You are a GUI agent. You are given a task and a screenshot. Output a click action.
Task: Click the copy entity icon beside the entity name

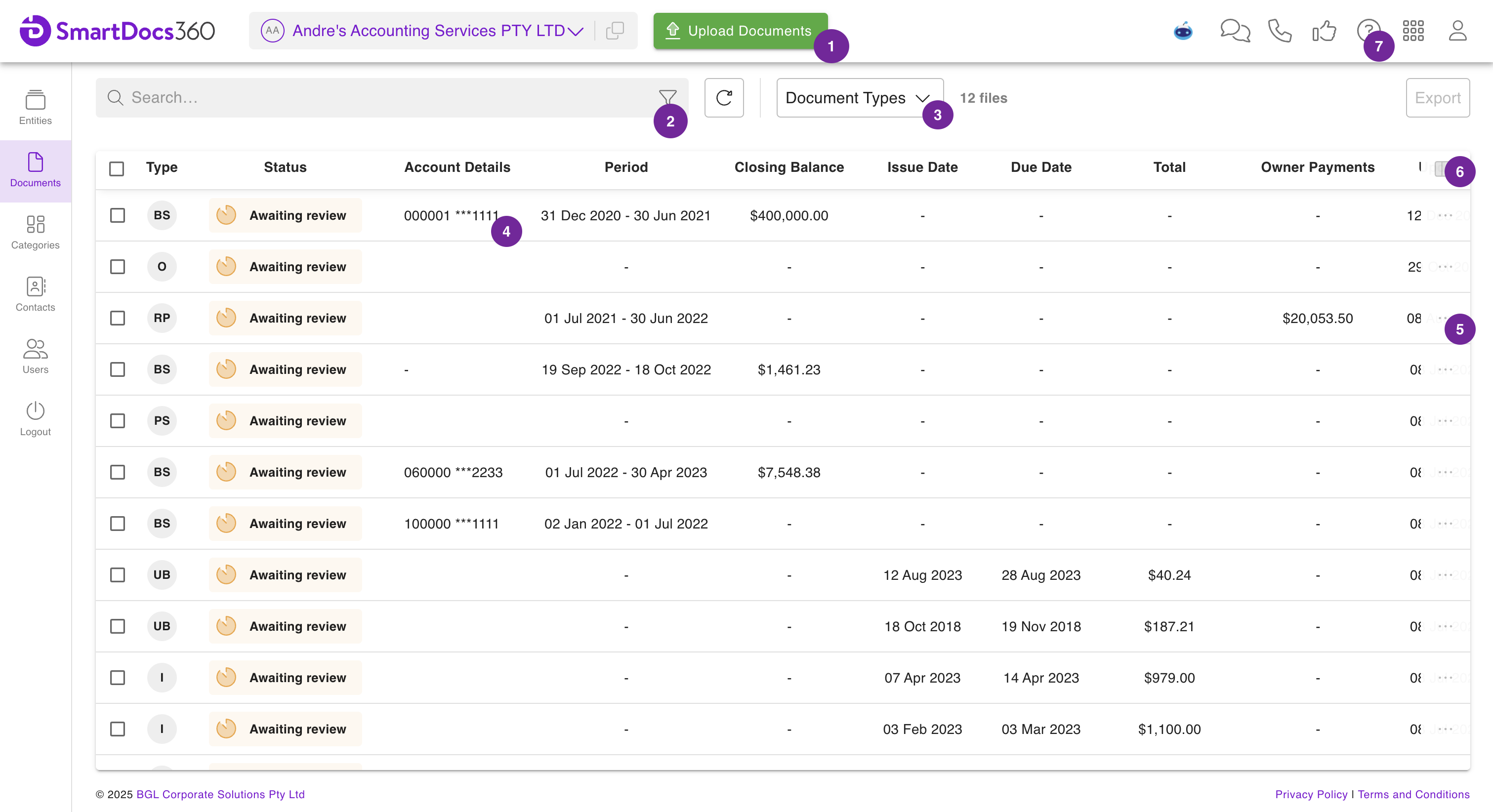[615, 31]
